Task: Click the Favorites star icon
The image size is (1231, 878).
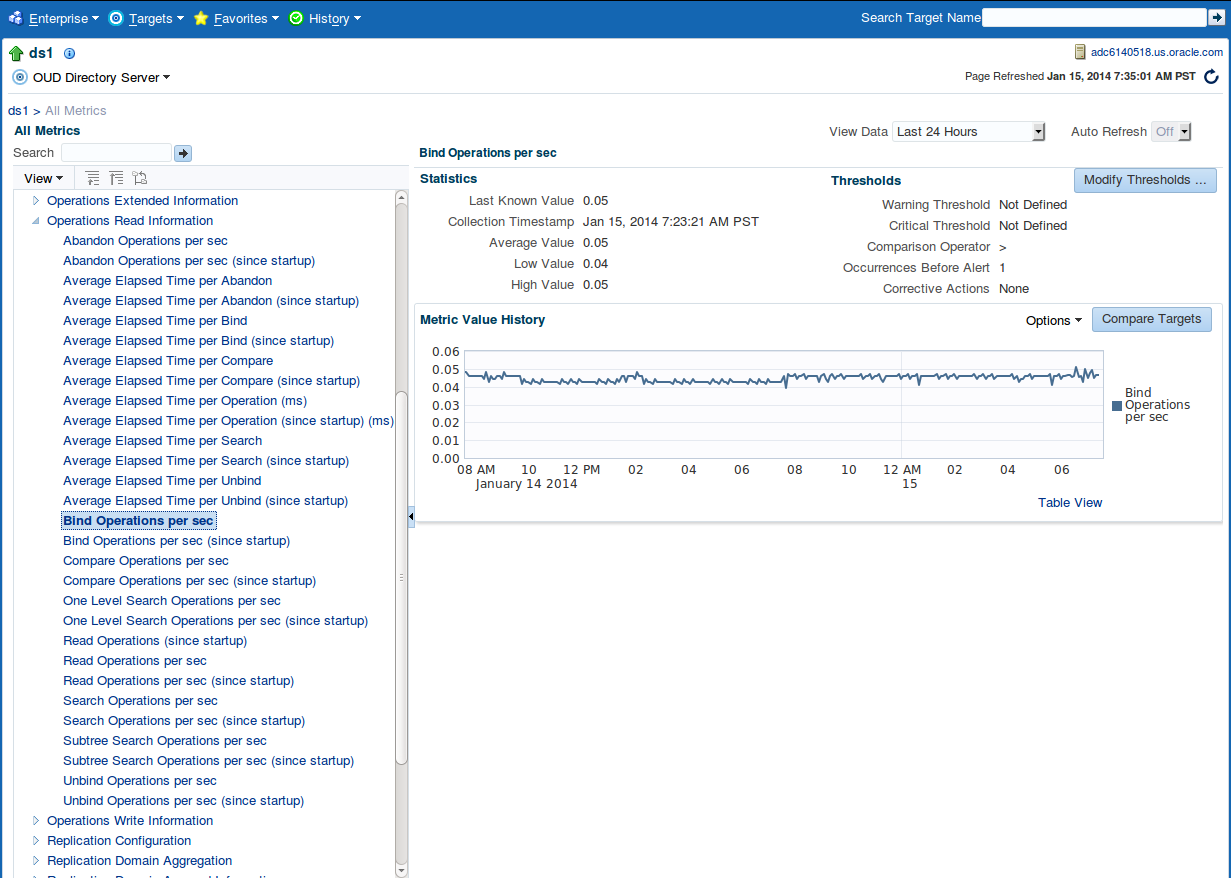Action: 199,18
